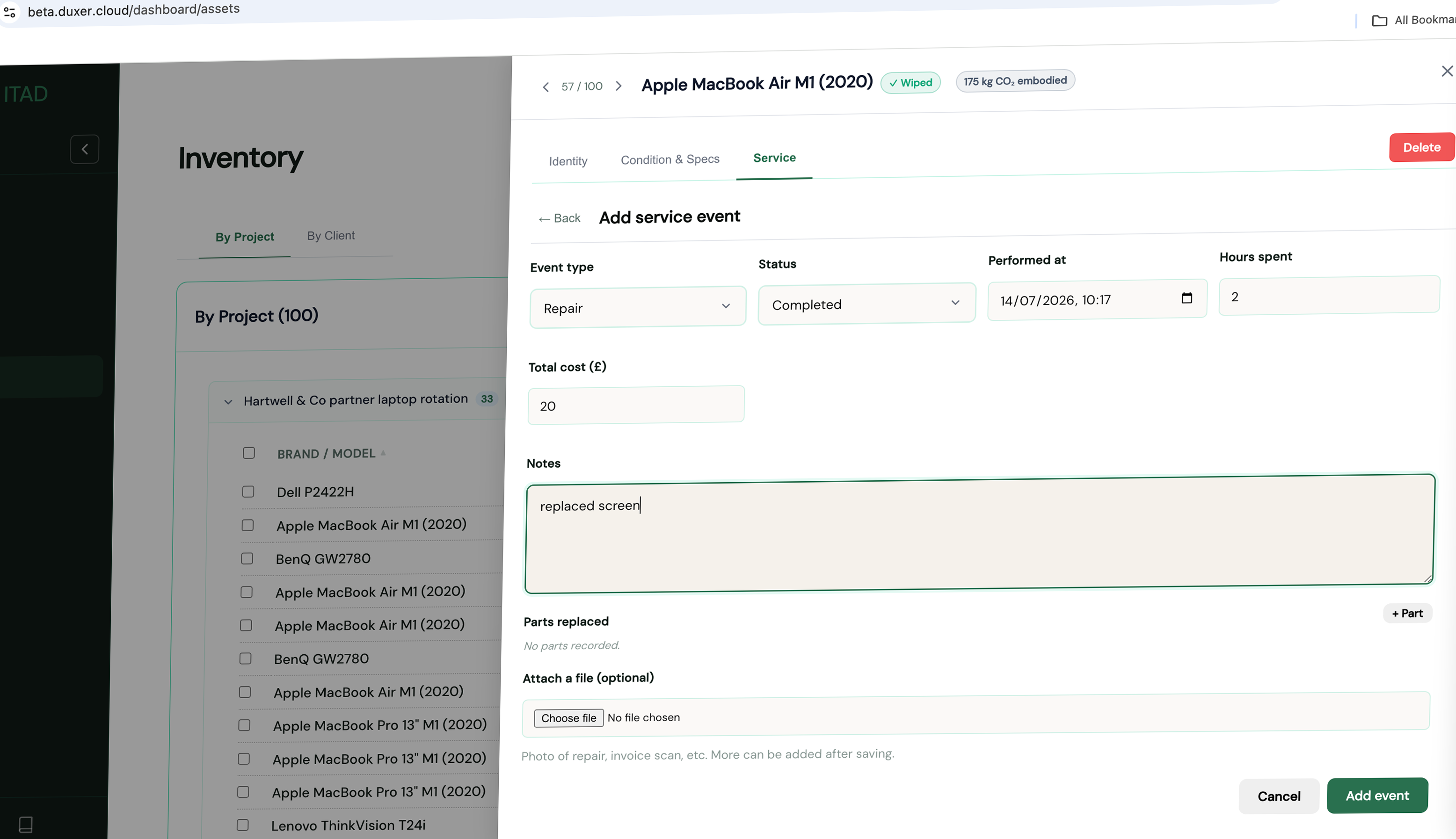Add a part with + Part button

point(1407,613)
